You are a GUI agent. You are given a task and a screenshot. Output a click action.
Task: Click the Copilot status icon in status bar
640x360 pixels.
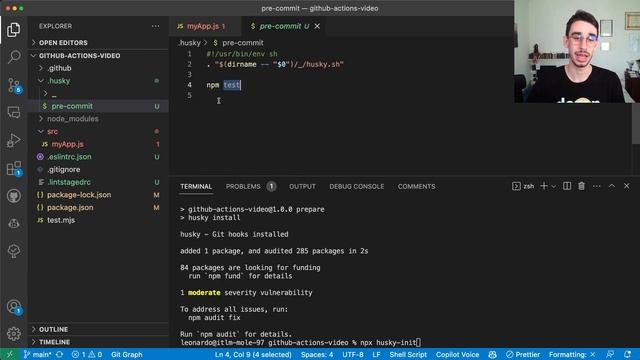[x=493, y=354]
